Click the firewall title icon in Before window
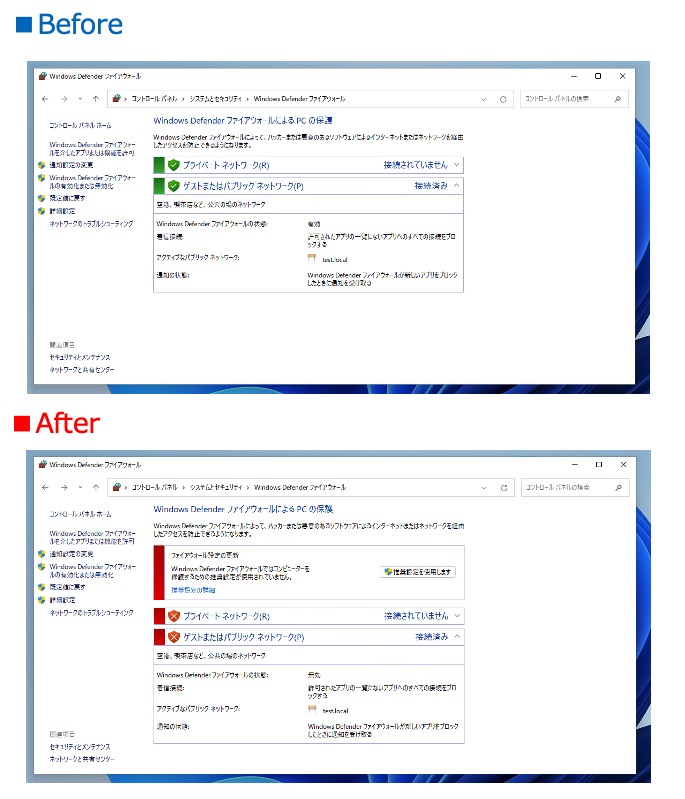Image resolution: width=685 pixels, height=799 pixels. point(43,76)
